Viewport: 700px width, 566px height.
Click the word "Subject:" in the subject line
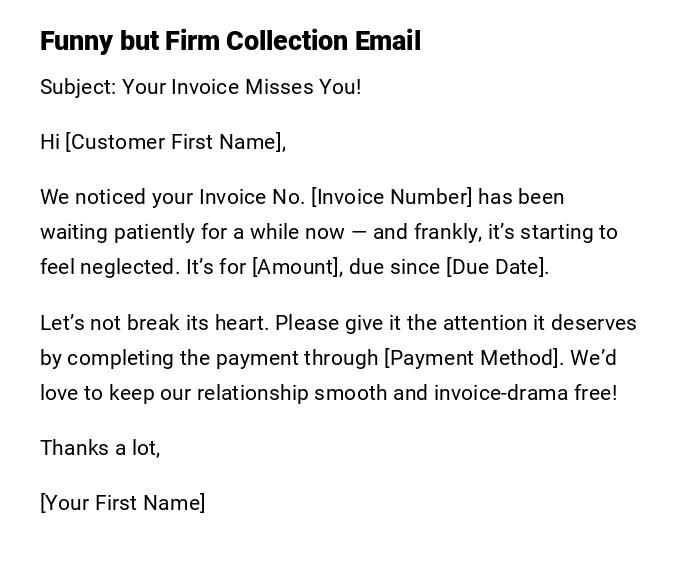click(x=78, y=87)
